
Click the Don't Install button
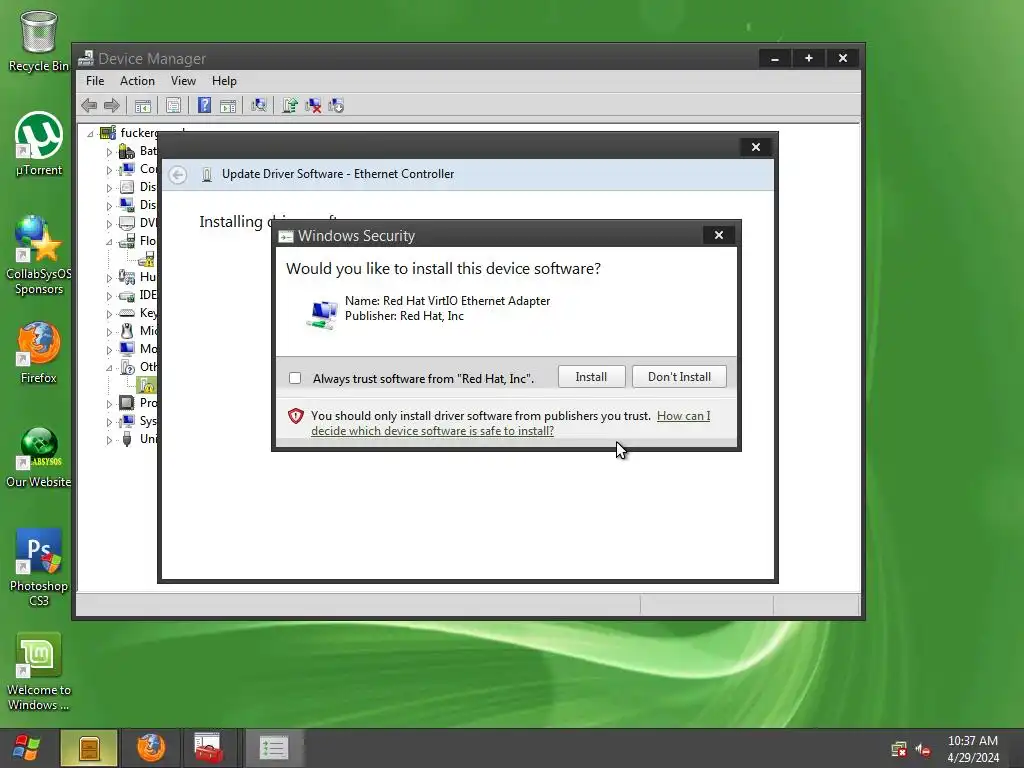(x=679, y=377)
